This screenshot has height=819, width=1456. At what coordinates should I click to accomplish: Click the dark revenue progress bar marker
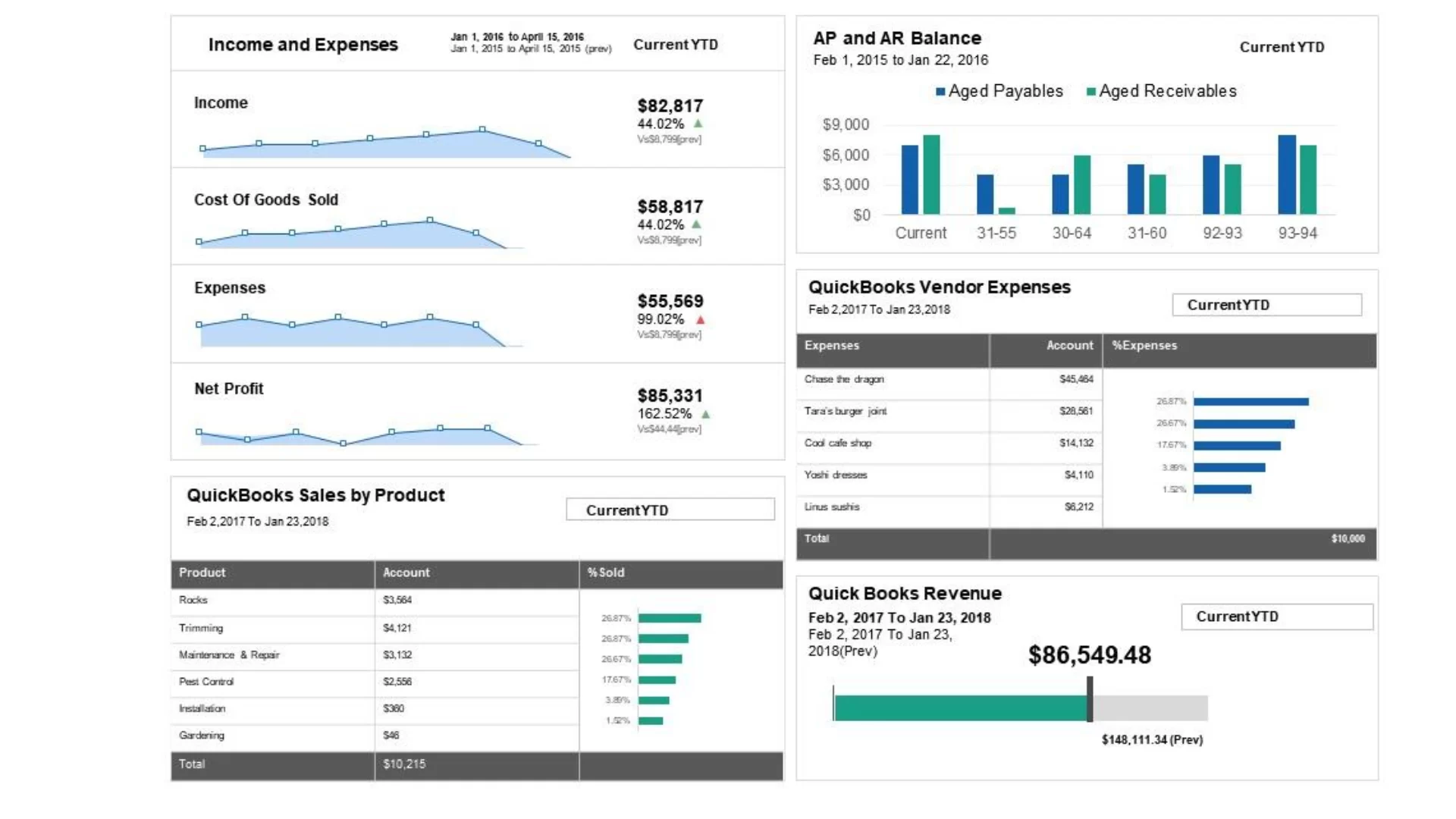click(1090, 699)
